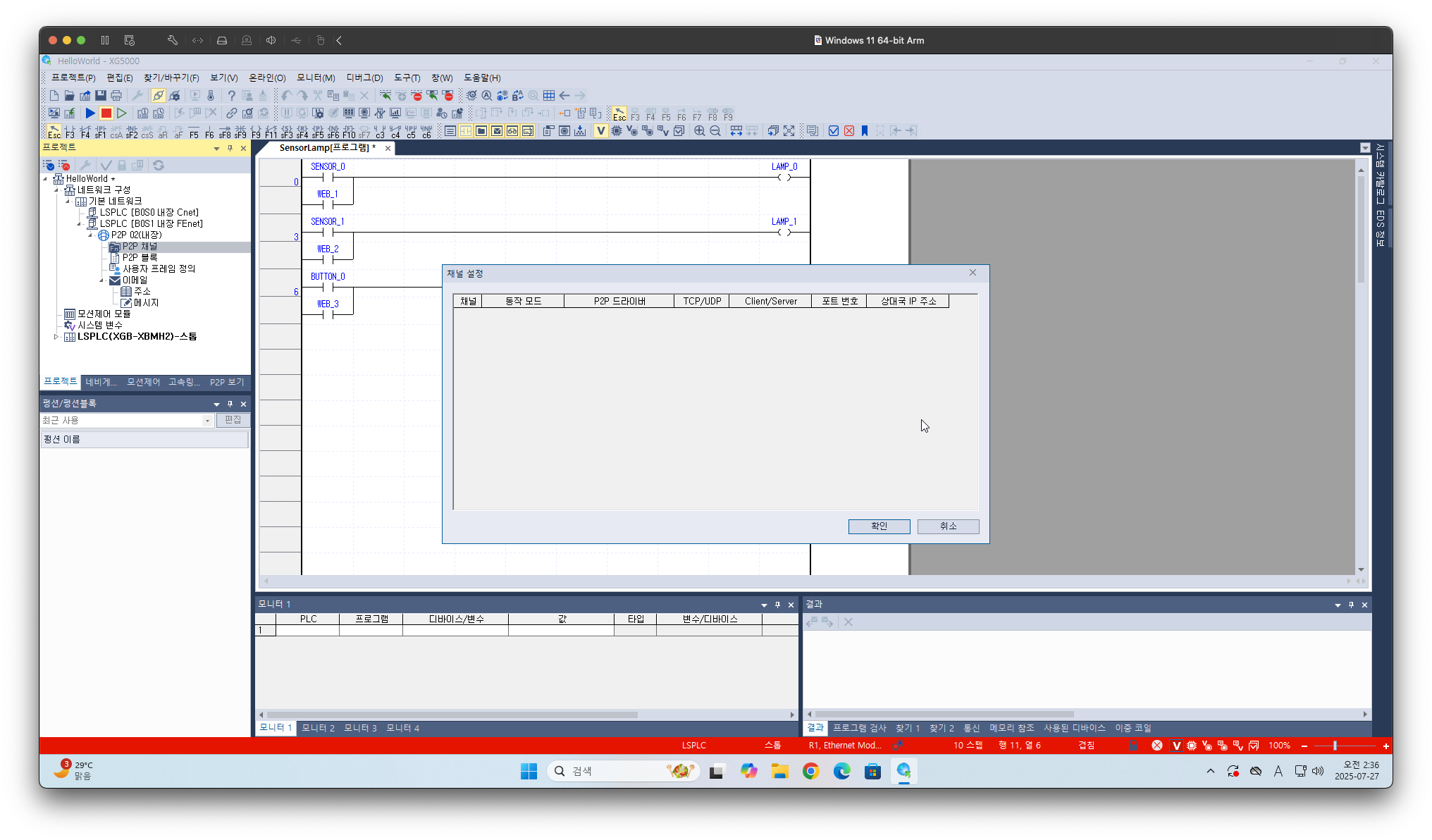Click the blue bookmark toolbar icon
This screenshot has width=1432, height=840.
tap(865, 131)
